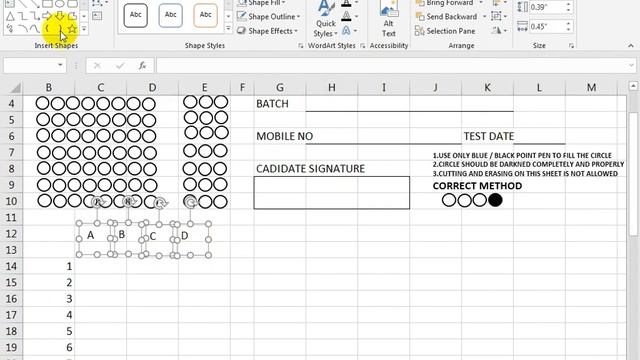Open the Send Backward dropdown arrow
Image resolution: width=640 pixels, height=360 pixels.
pos(484,17)
